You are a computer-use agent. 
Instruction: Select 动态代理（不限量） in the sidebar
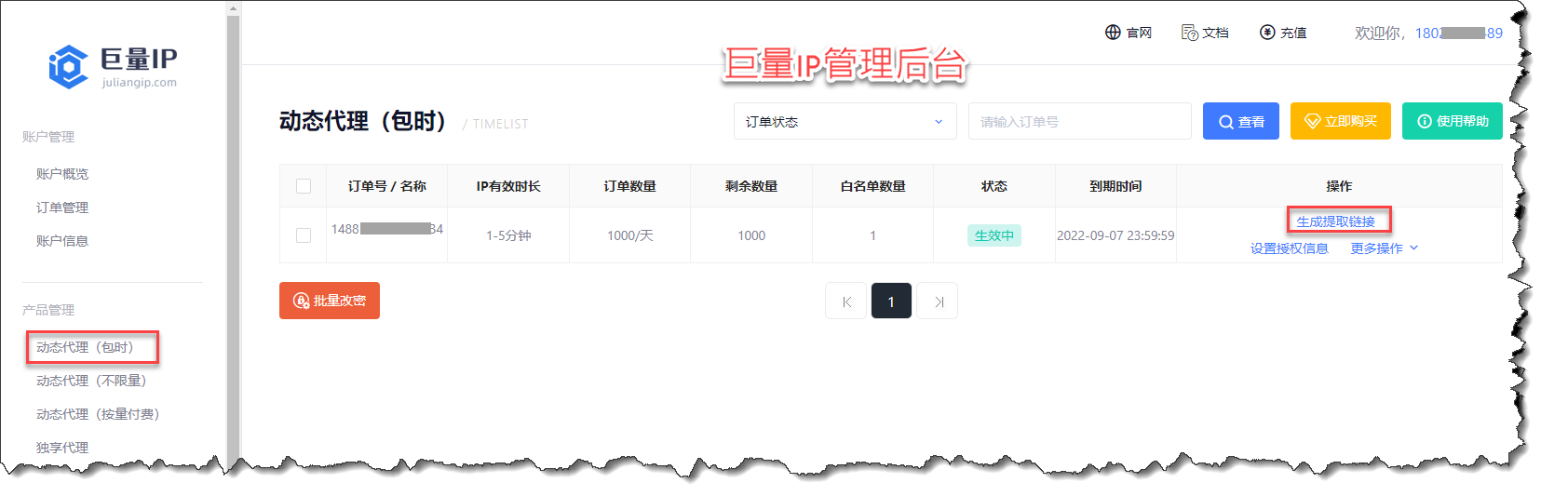click(95, 381)
